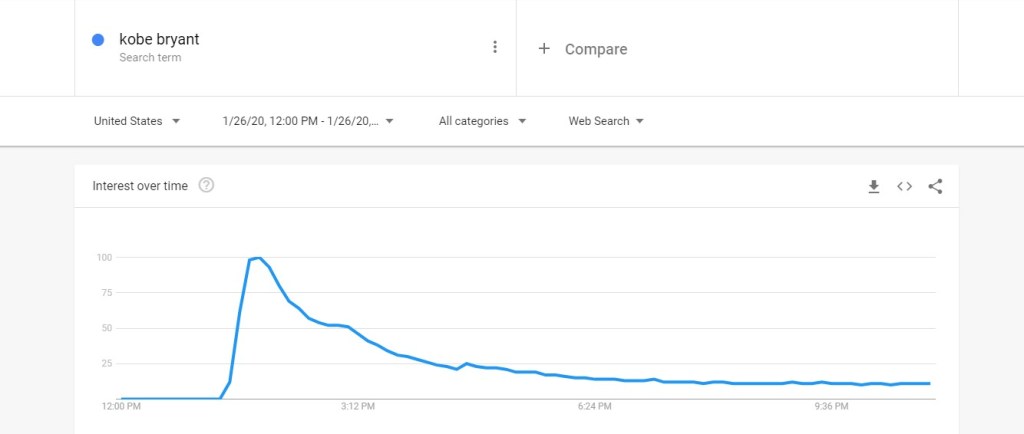
Task: Click the 9:36 PM axis label
Action: pos(831,406)
